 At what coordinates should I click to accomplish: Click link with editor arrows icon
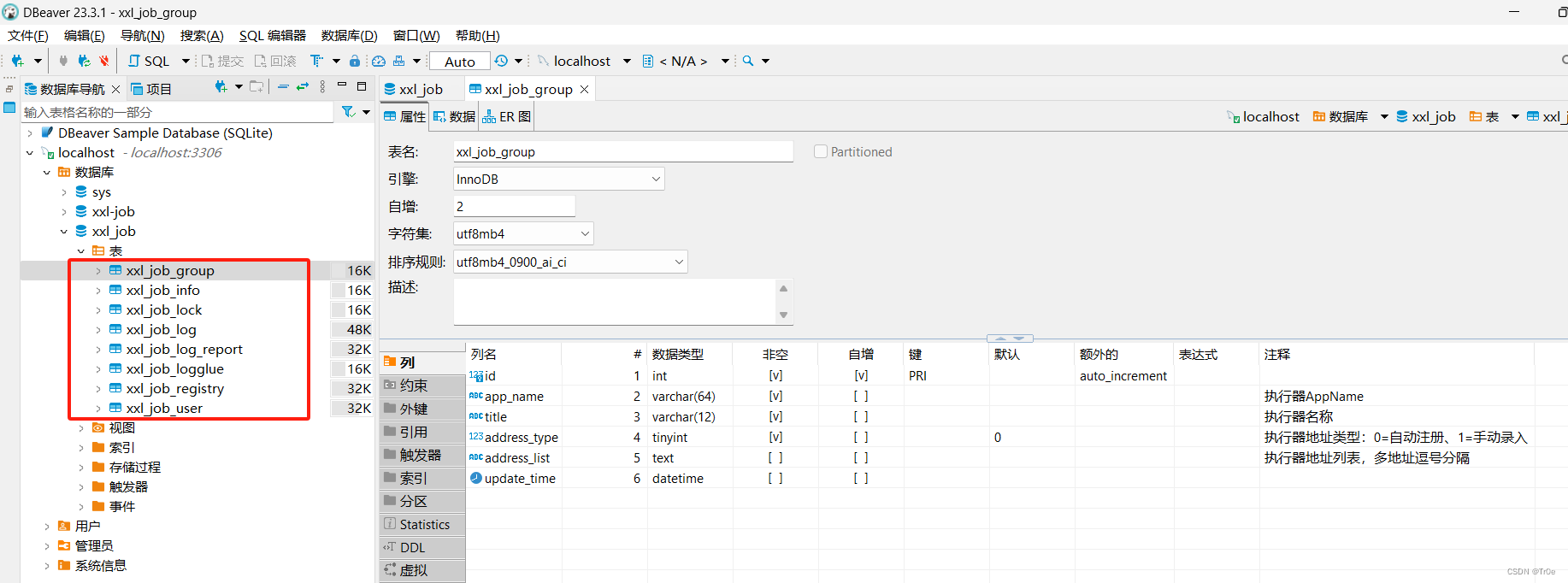point(303,86)
